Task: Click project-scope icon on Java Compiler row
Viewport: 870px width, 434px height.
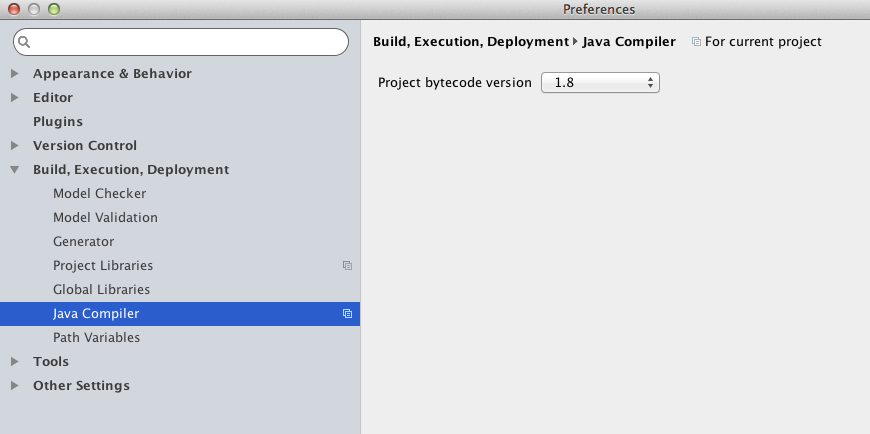Action: 347,314
